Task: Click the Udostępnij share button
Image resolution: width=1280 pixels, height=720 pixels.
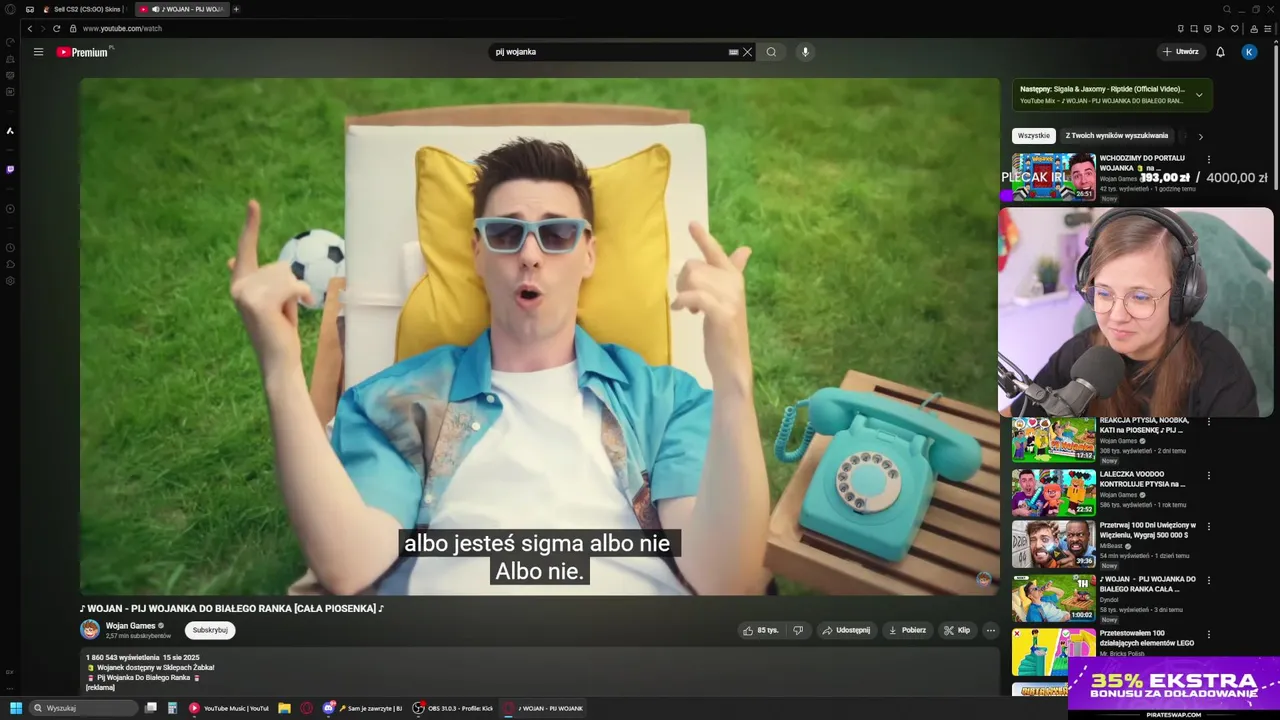Action: tap(846, 630)
